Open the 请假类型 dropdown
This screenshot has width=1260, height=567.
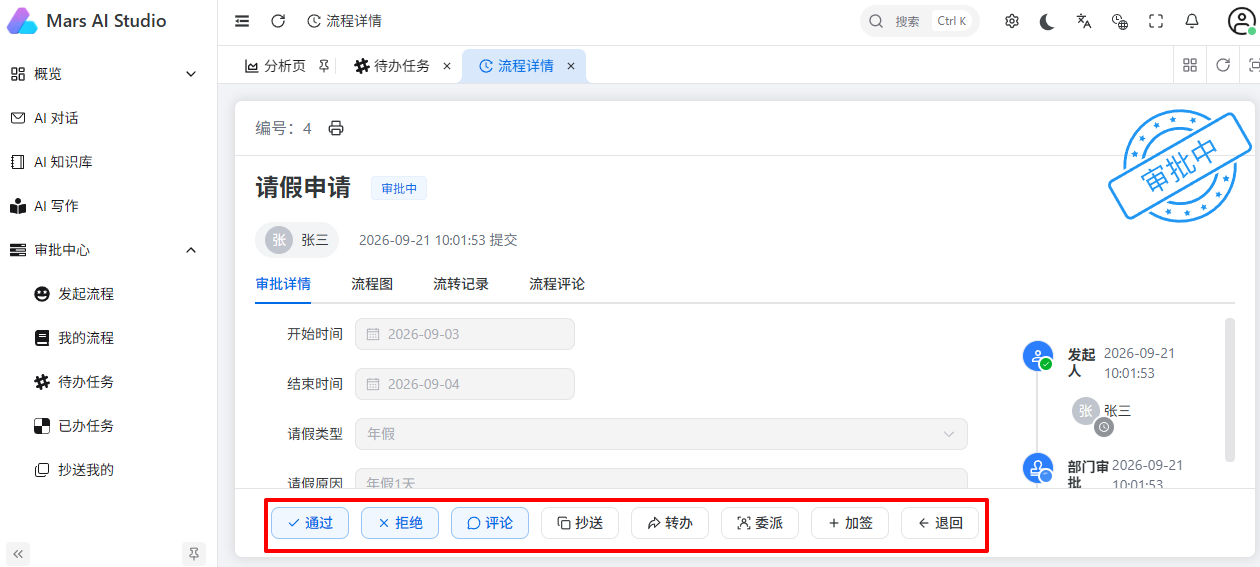(x=661, y=434)
